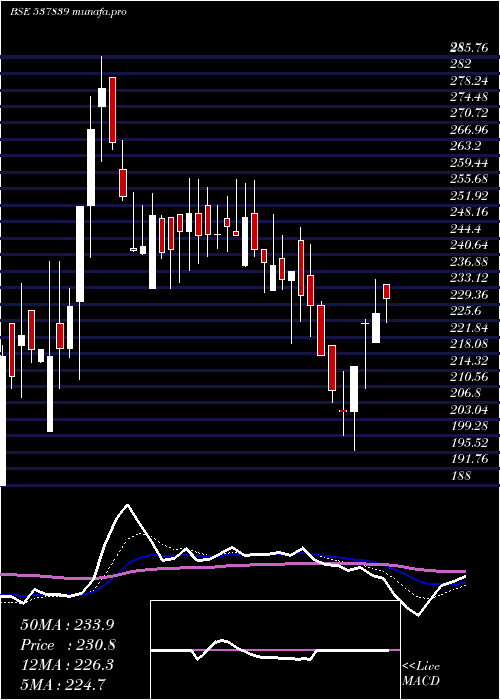Click the 210.56 price level label
Viewport: 500px width, 700px height.
click(469, 378)
